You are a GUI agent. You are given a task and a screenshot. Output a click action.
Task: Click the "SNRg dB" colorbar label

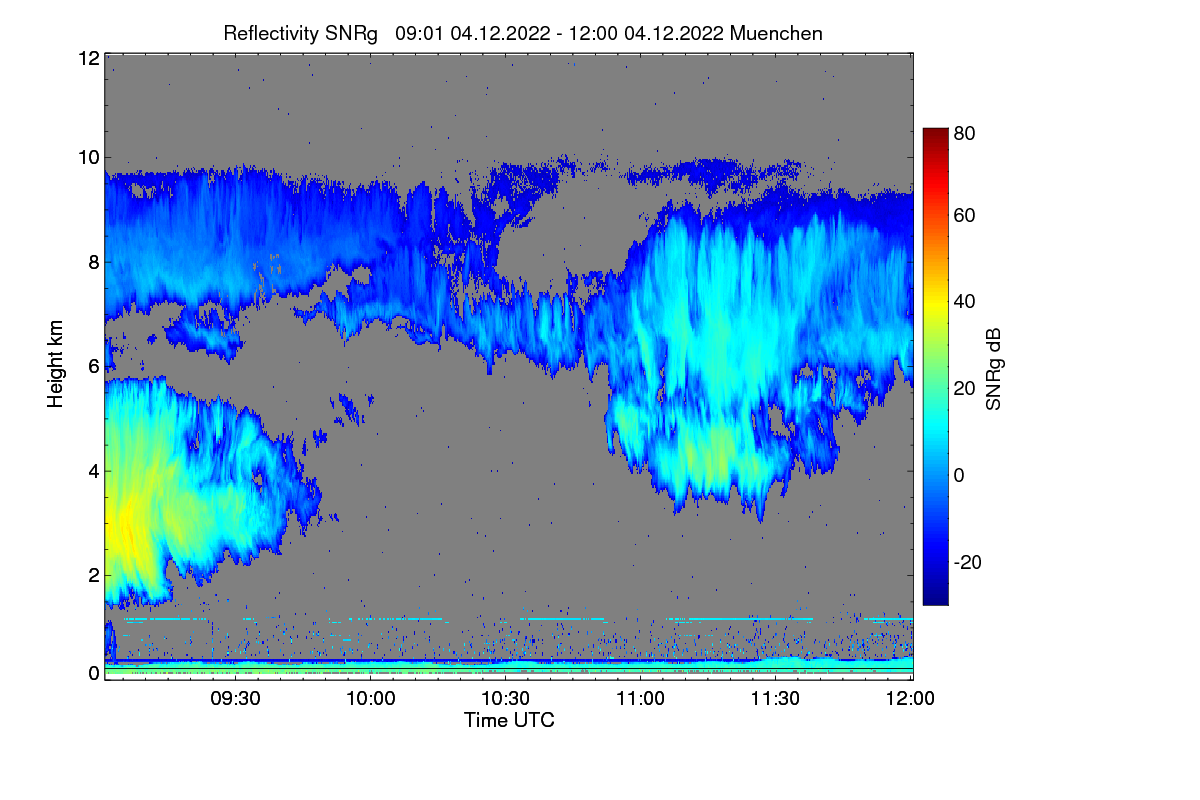click(993, 367)
